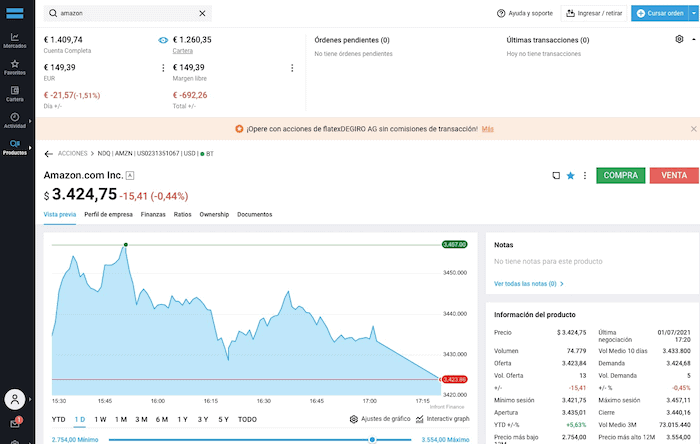Click the 12-month price range slider handle
The width and height of the screenshot is (700, 444).
[372, 440]
